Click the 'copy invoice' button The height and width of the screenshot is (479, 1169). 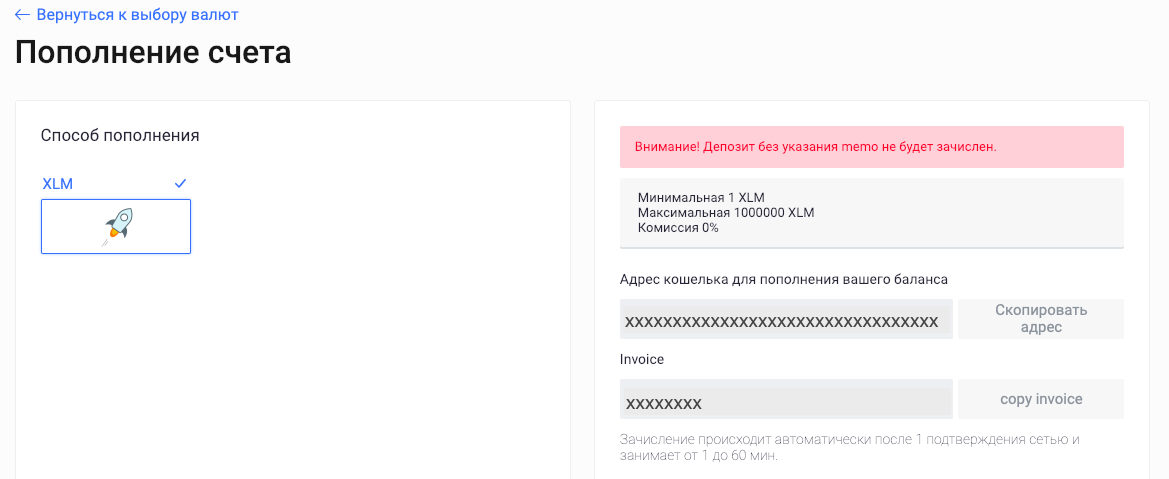tap(1041, 399)
